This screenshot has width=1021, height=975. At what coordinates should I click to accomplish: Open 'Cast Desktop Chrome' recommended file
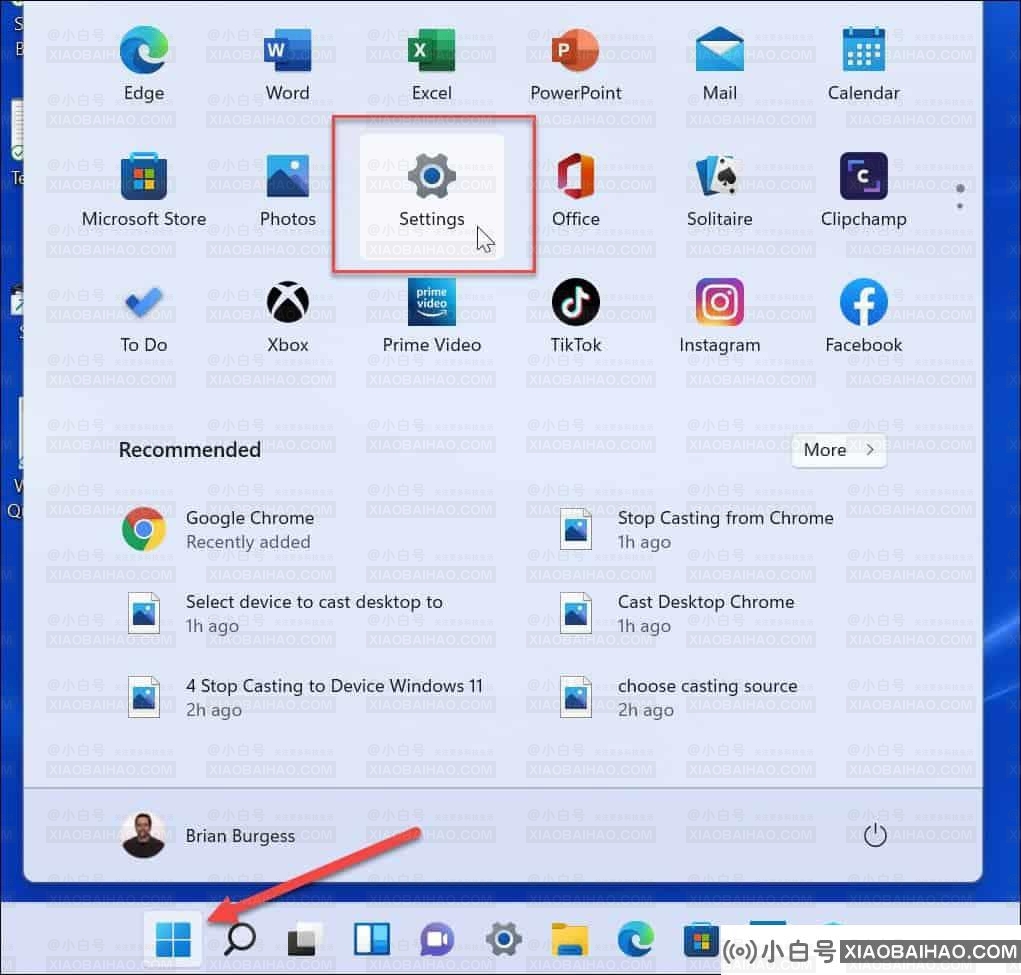pyautogui.click(x=678, y=614)
